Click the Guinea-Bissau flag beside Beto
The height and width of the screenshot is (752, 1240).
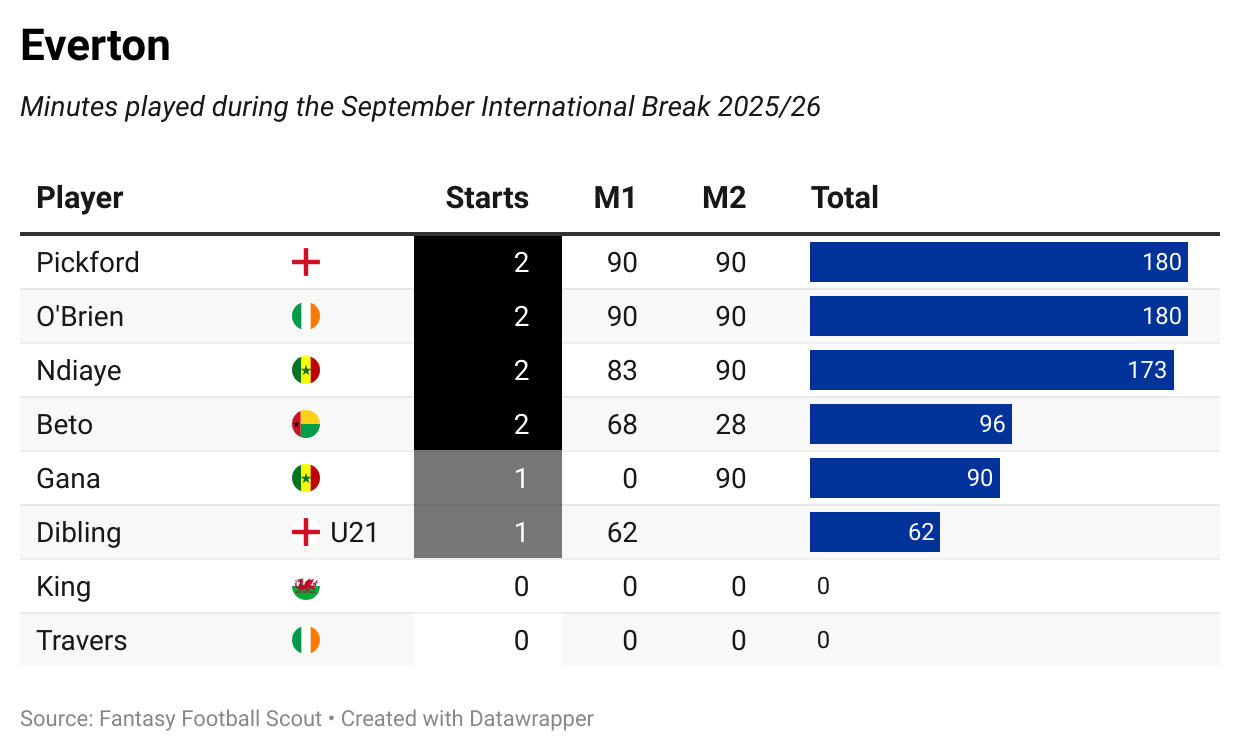click(x=305, y=425)
